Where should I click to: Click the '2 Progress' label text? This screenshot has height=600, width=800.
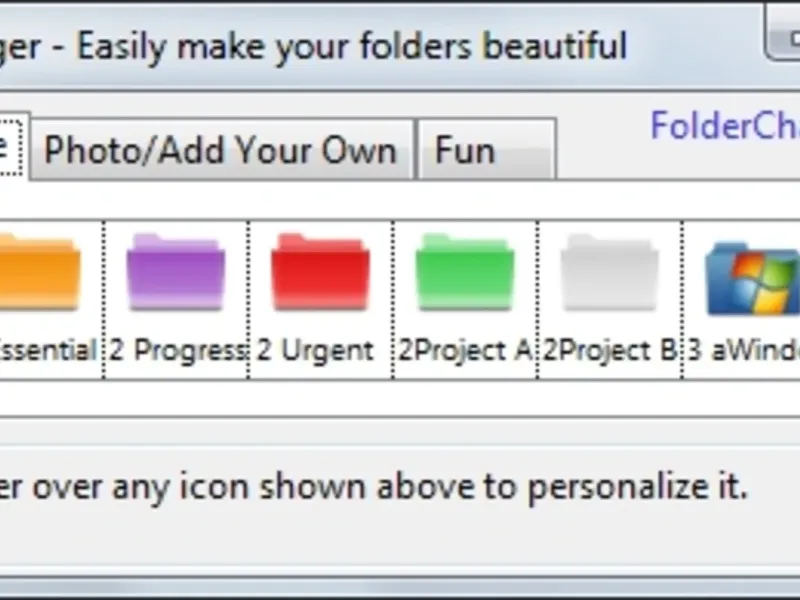coord(177,351)
